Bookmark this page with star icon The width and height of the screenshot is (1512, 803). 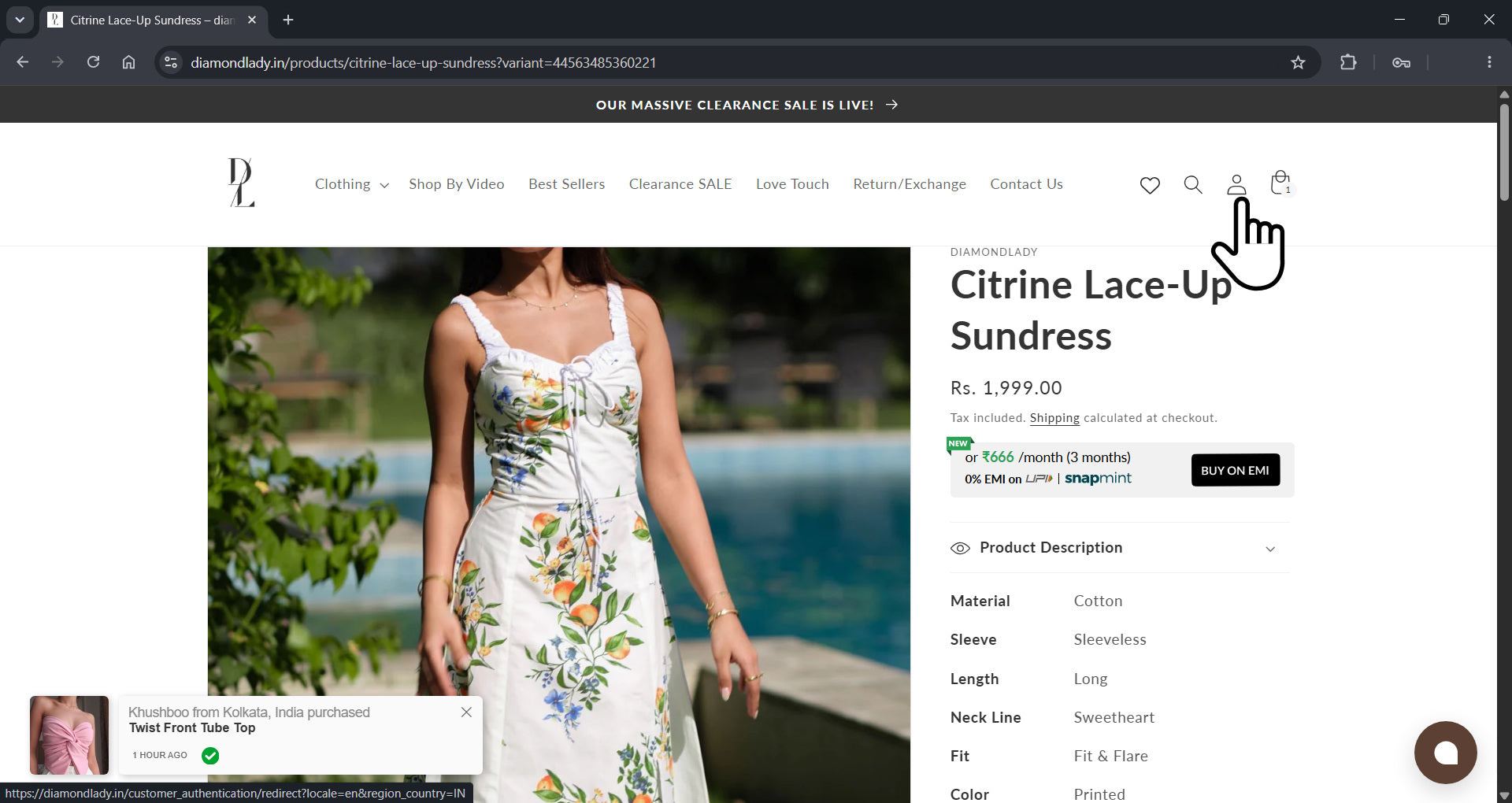pos(1298,62)
